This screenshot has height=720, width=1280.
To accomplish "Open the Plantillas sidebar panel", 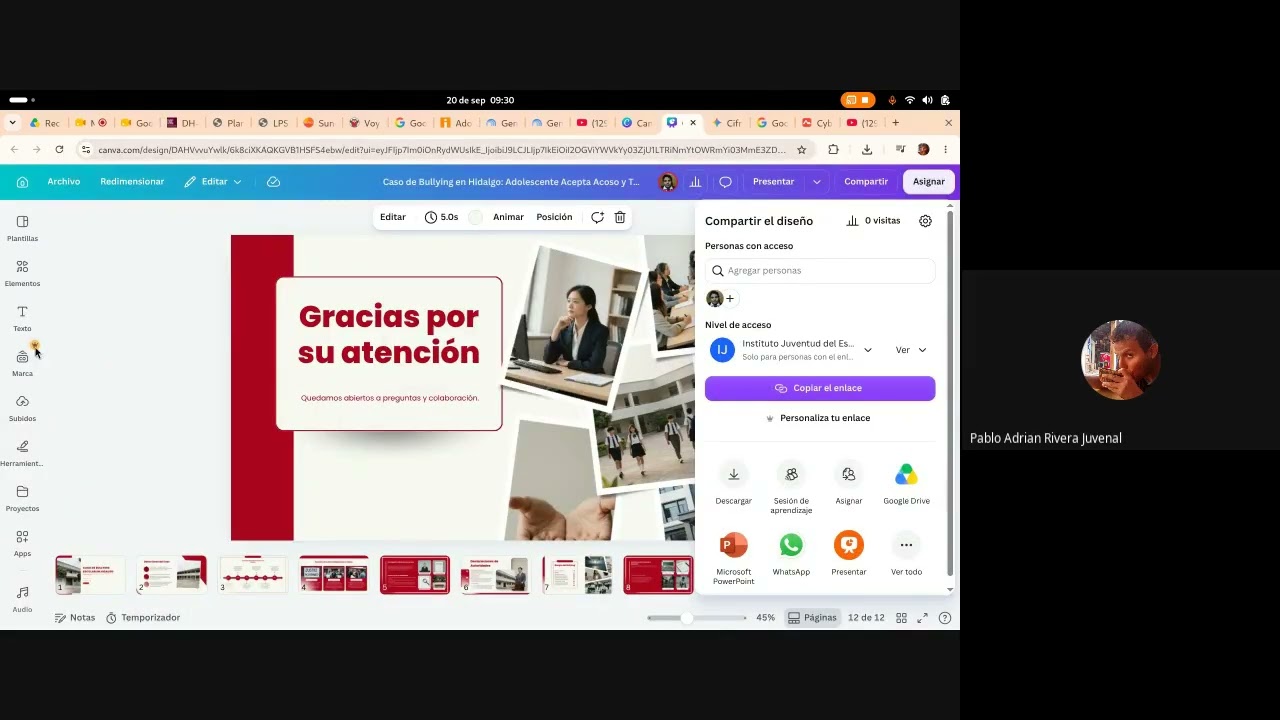I will [22, 228].
